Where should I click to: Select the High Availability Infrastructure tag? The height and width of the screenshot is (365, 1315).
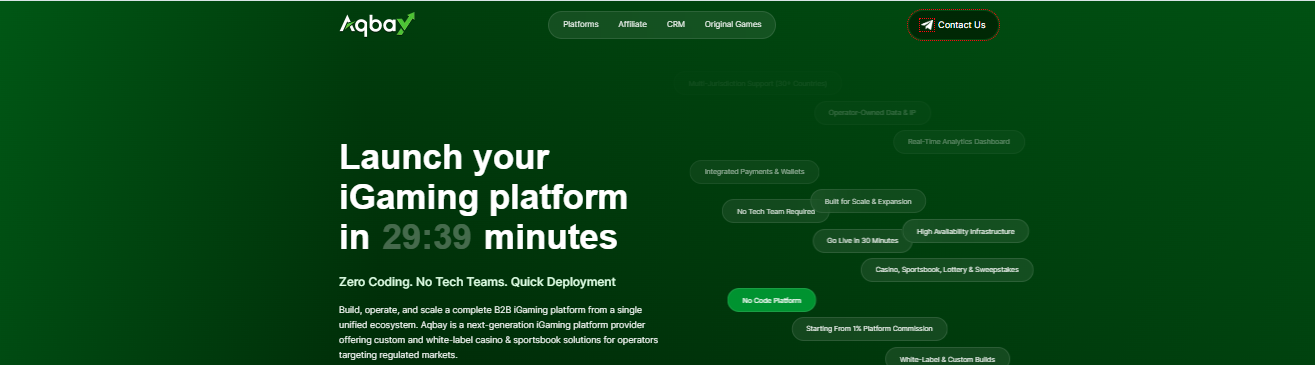click(x=965, y=231)
